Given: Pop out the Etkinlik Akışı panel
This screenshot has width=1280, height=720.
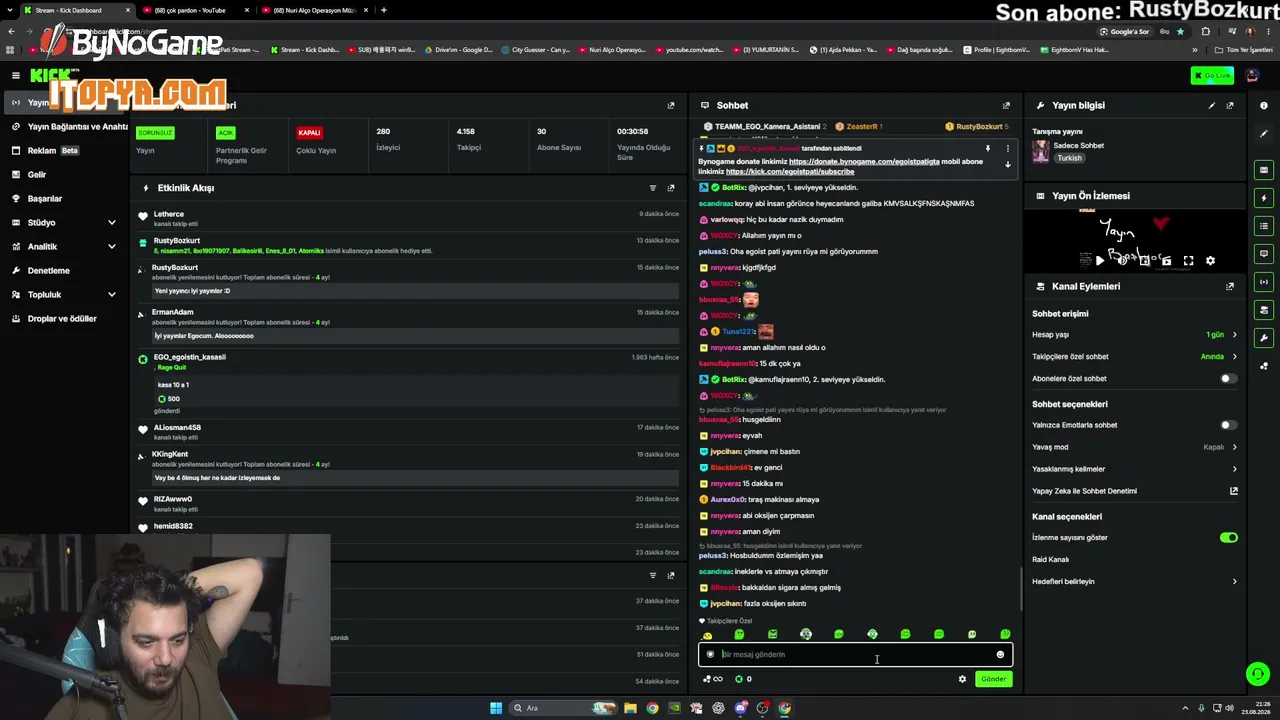Looking at the screenshot, I should click(671, 188).
